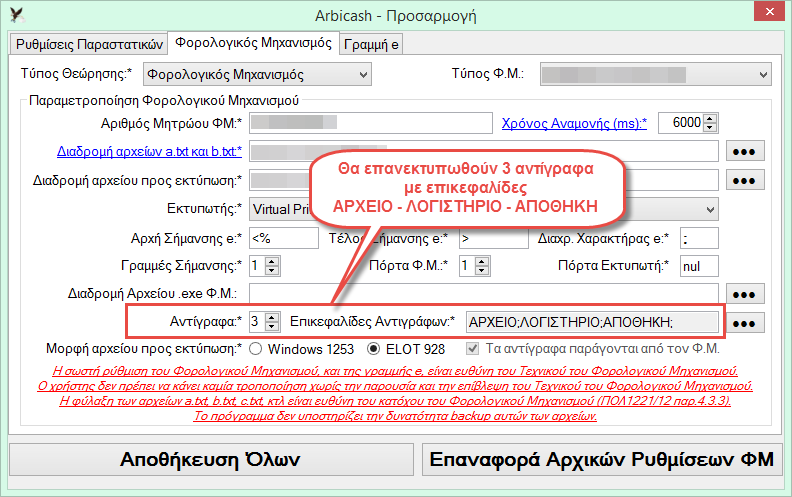The width and height of the screenshot is (792, 497).
Task: Decrease Χρόνος Αναμονής value with down arrow
Action: point(710,127)
